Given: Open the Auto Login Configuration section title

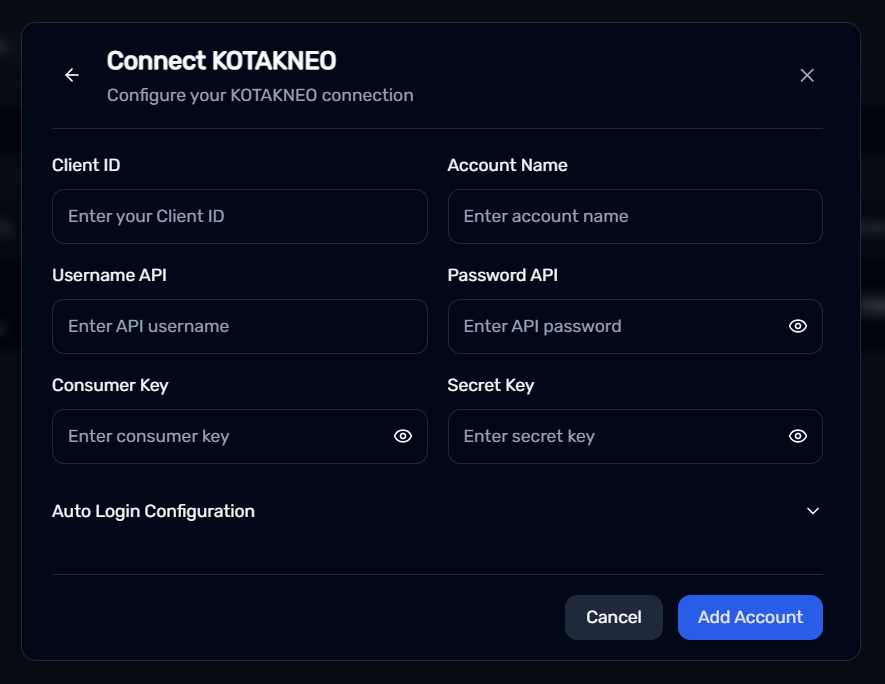Looking at the screenshot, I should (x=154, y=511).
